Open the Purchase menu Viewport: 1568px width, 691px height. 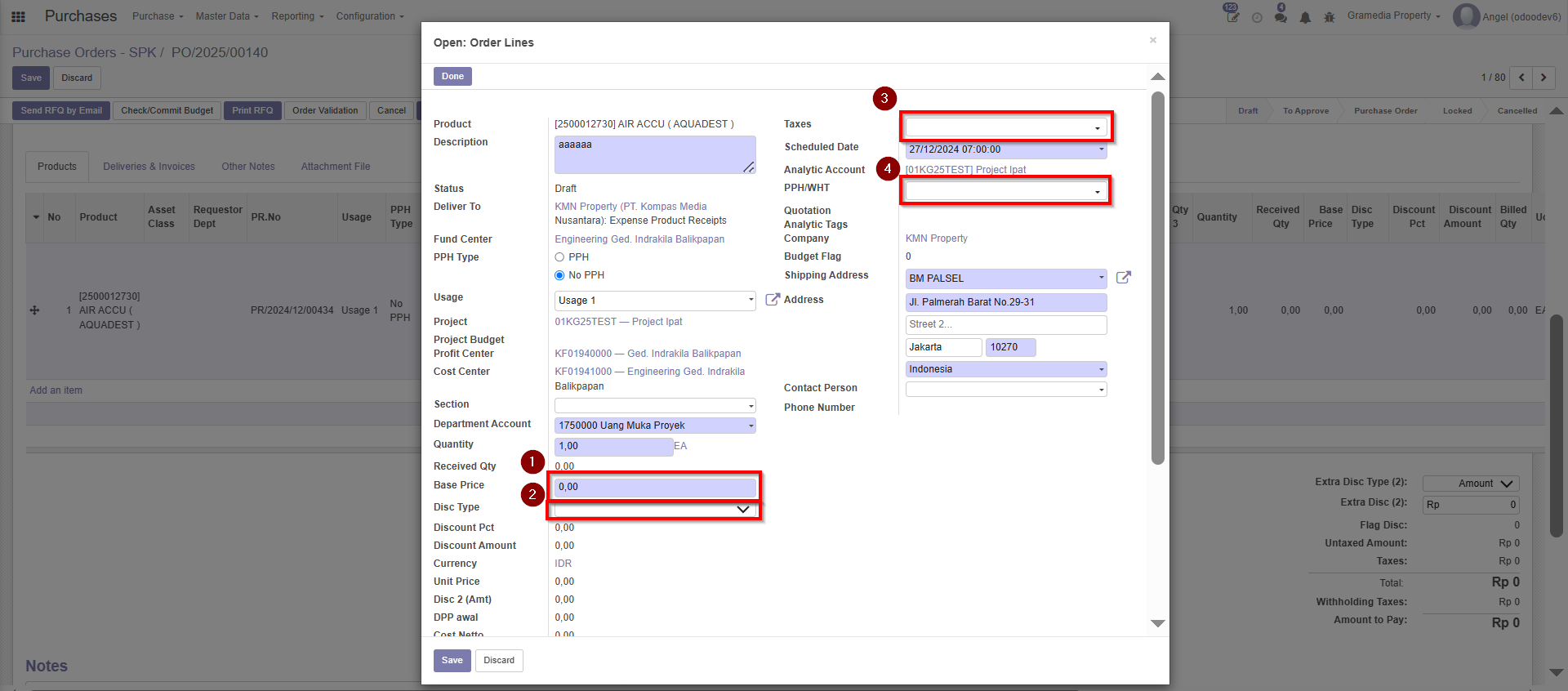(158, 16)
